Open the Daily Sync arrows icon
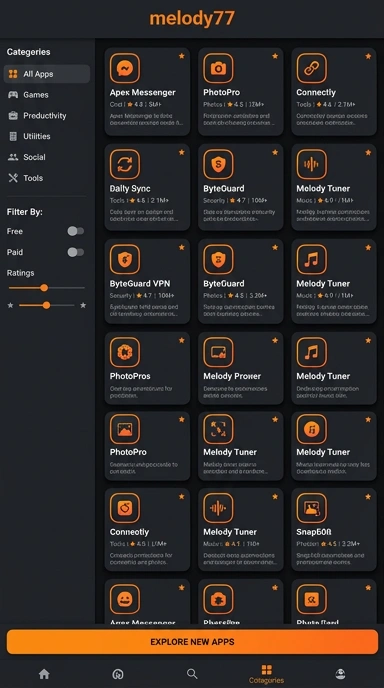This screenshot has height=688, width=384. (x=125, y=164)
